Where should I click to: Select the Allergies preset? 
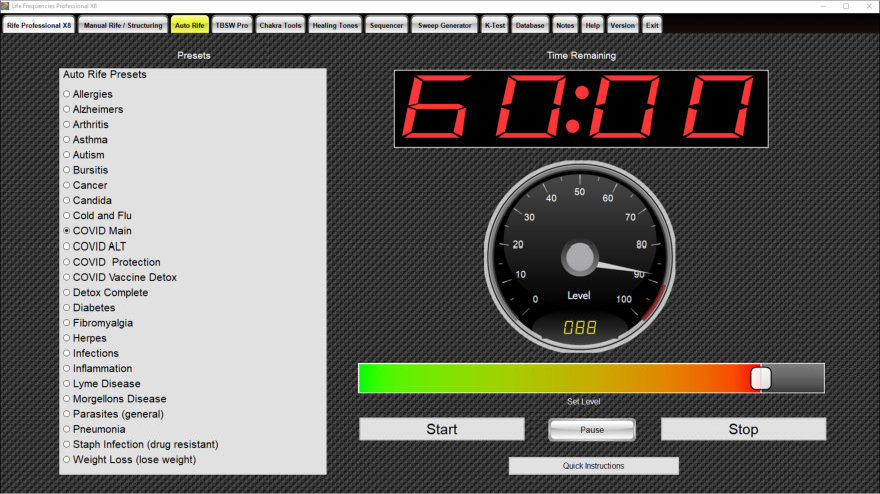coord(88,94)
